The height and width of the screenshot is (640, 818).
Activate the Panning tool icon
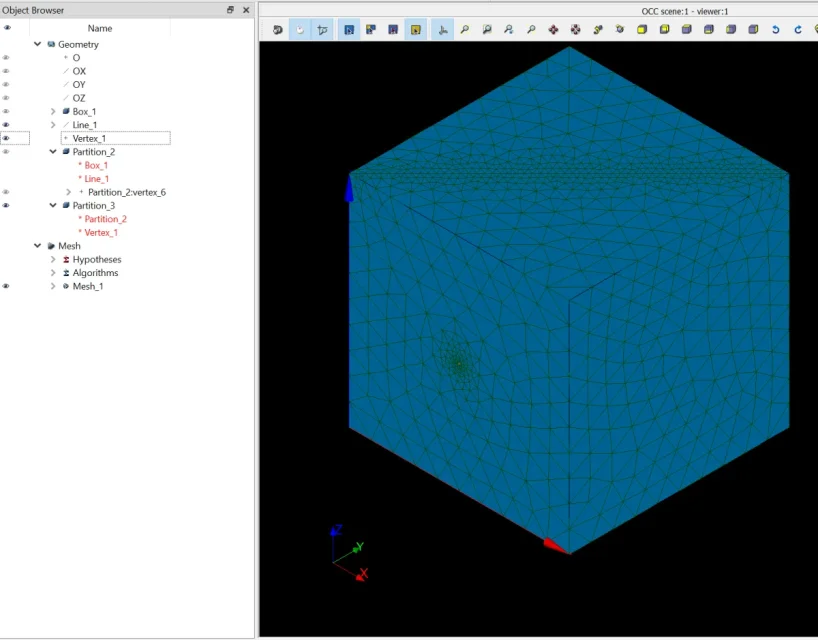[553, 30]
